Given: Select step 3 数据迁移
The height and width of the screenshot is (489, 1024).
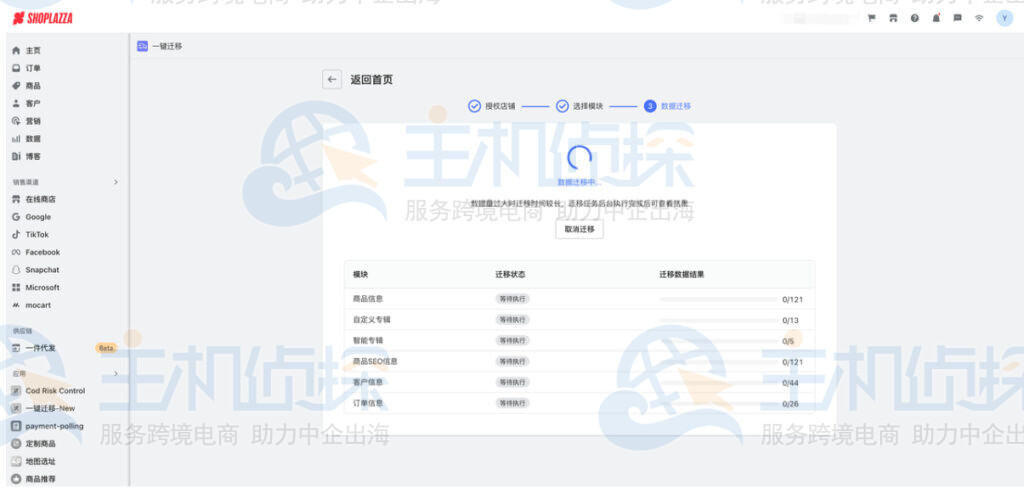Looking at the screenshot, I should (667, 106).
